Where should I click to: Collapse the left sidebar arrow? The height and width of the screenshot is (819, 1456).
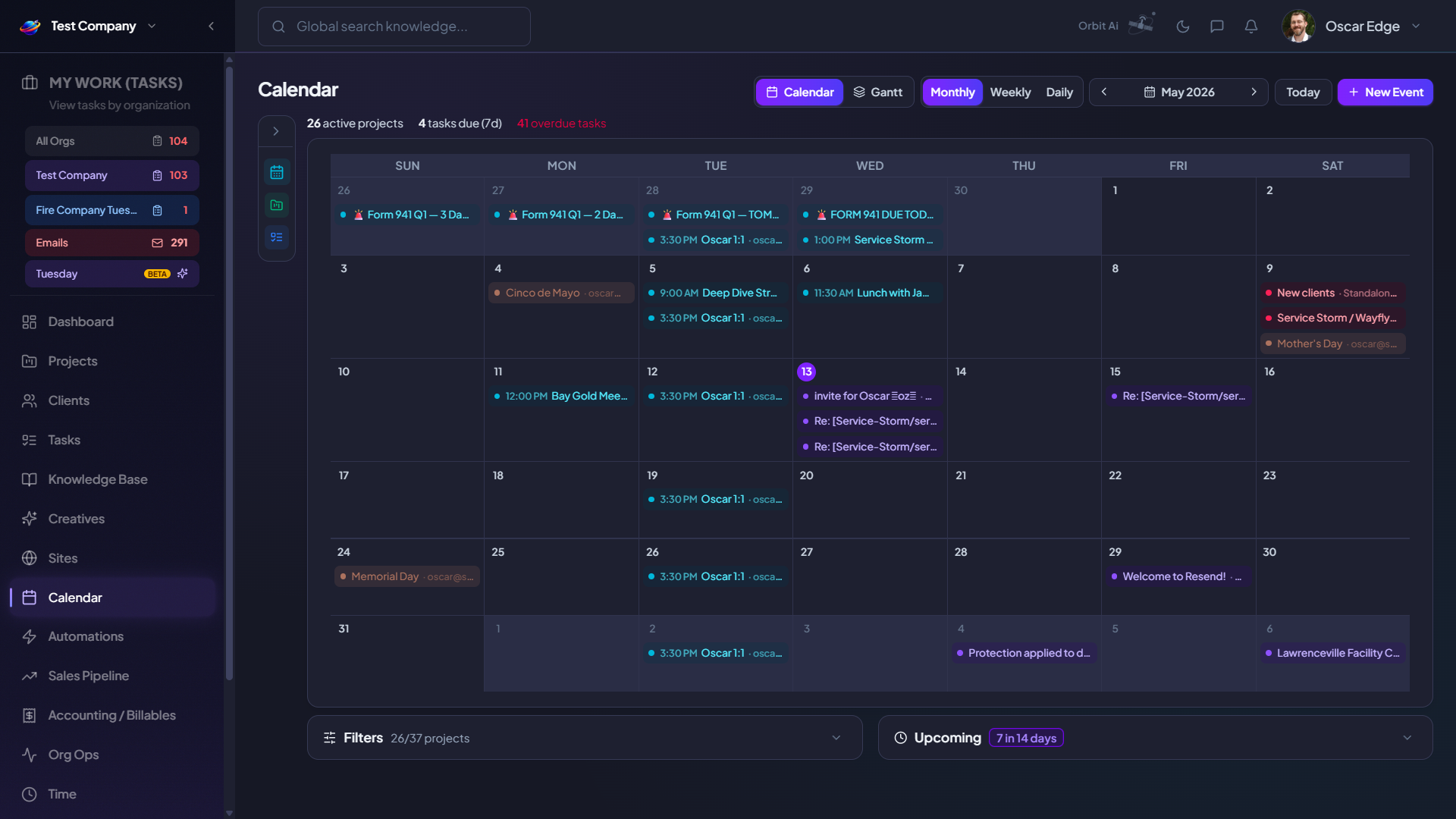[x=211, y=27]
